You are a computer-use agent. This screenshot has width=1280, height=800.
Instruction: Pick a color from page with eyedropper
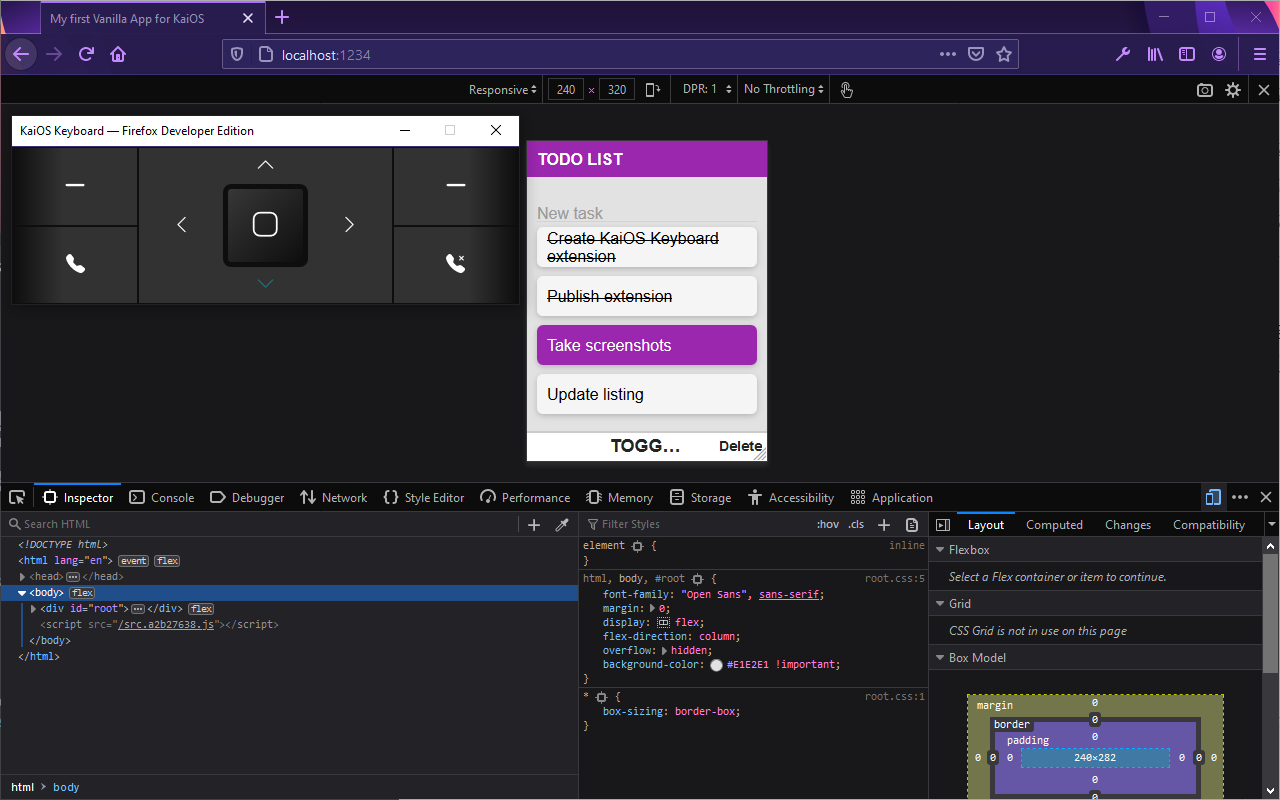pyautogui.click(x=562, y=524)
